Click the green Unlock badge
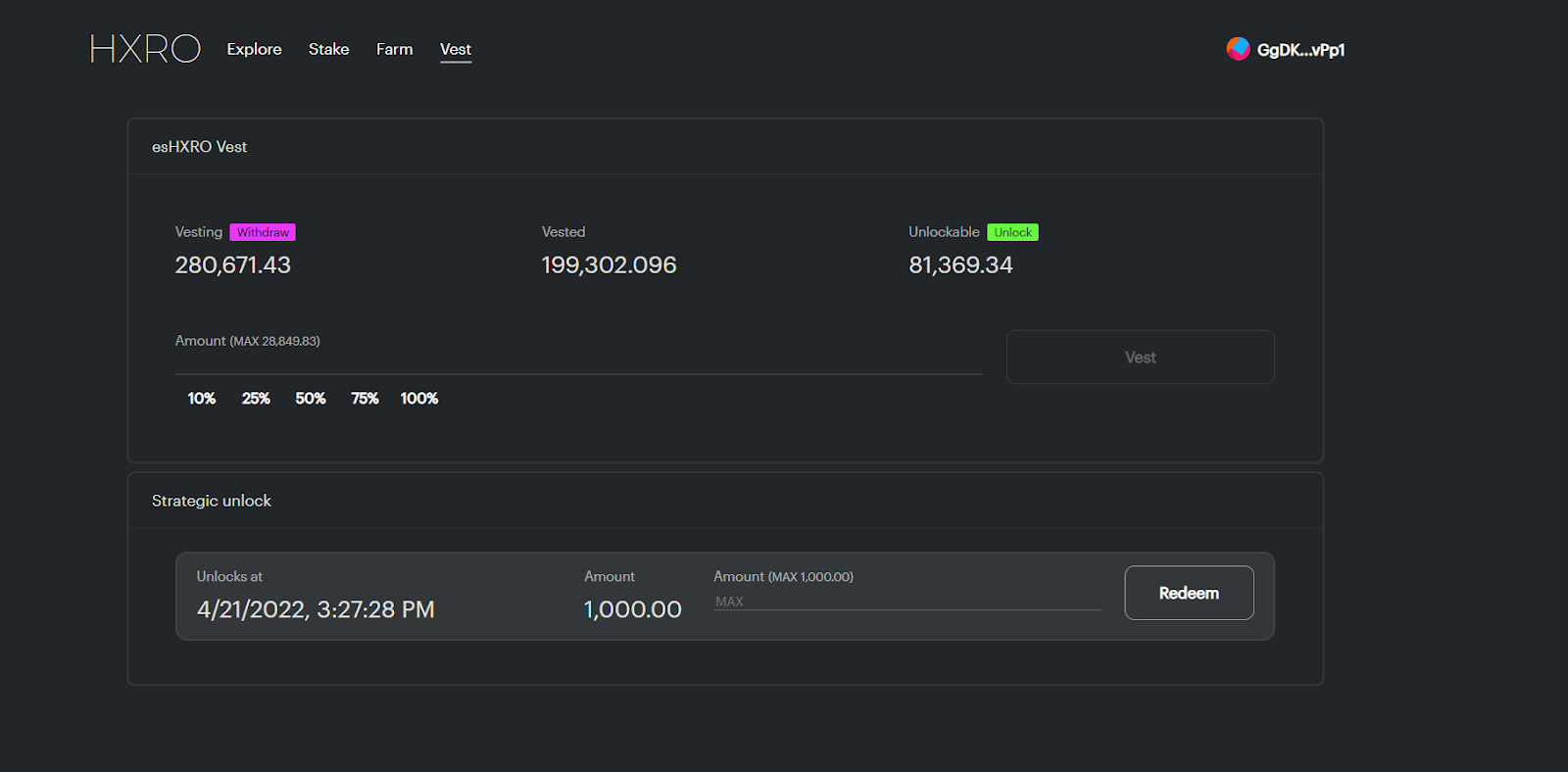Image resolution: width=1568 pixels, height=772 pixels. click(1012, 232)
